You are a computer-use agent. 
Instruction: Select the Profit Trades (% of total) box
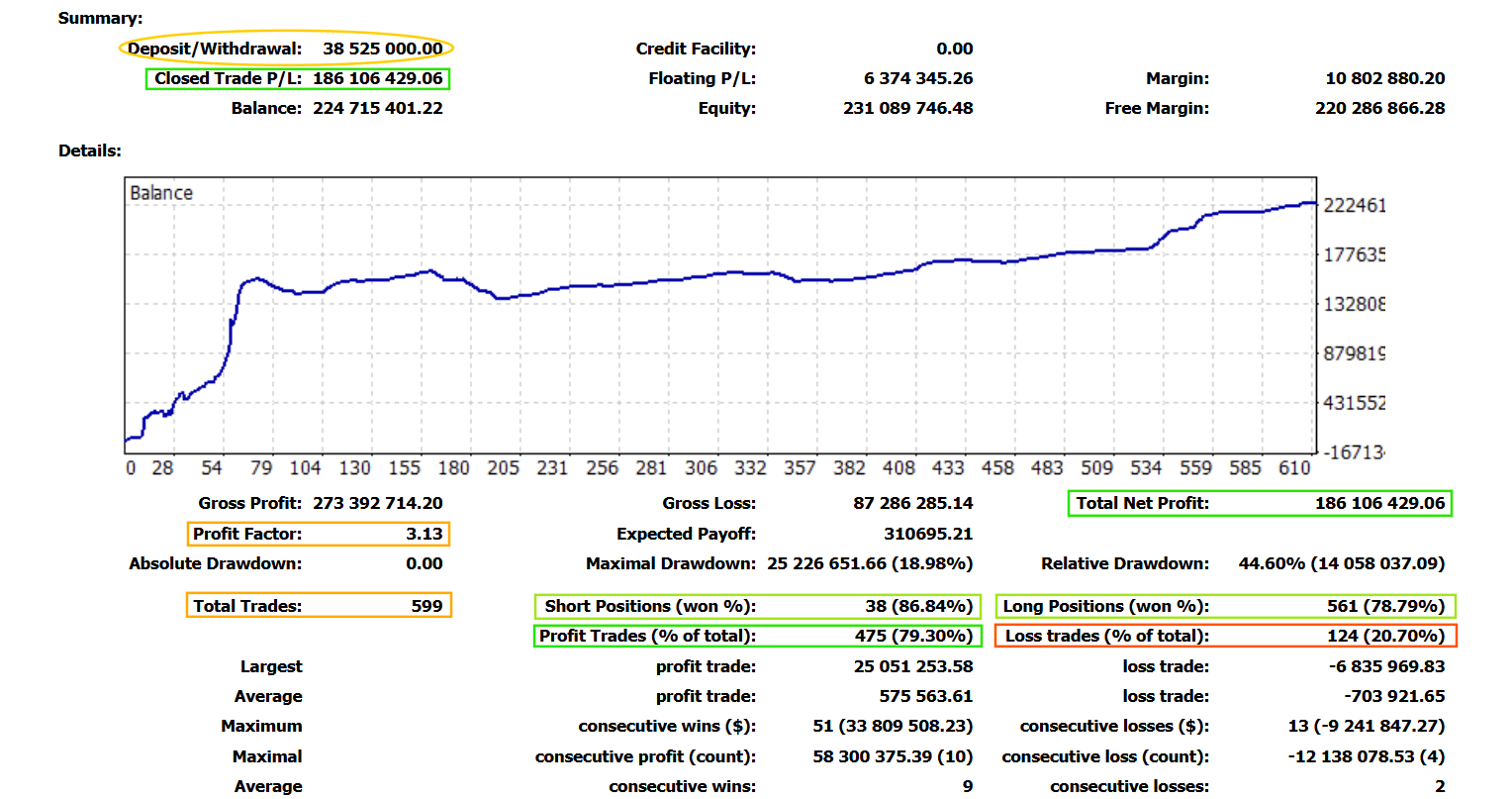point(757,636)
